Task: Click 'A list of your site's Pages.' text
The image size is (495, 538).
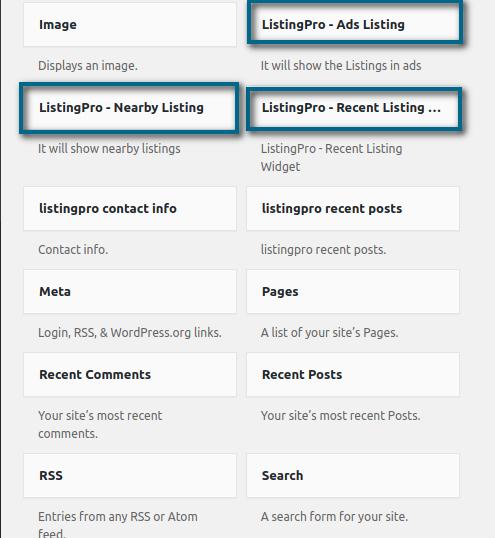Action: coord(330,333)
